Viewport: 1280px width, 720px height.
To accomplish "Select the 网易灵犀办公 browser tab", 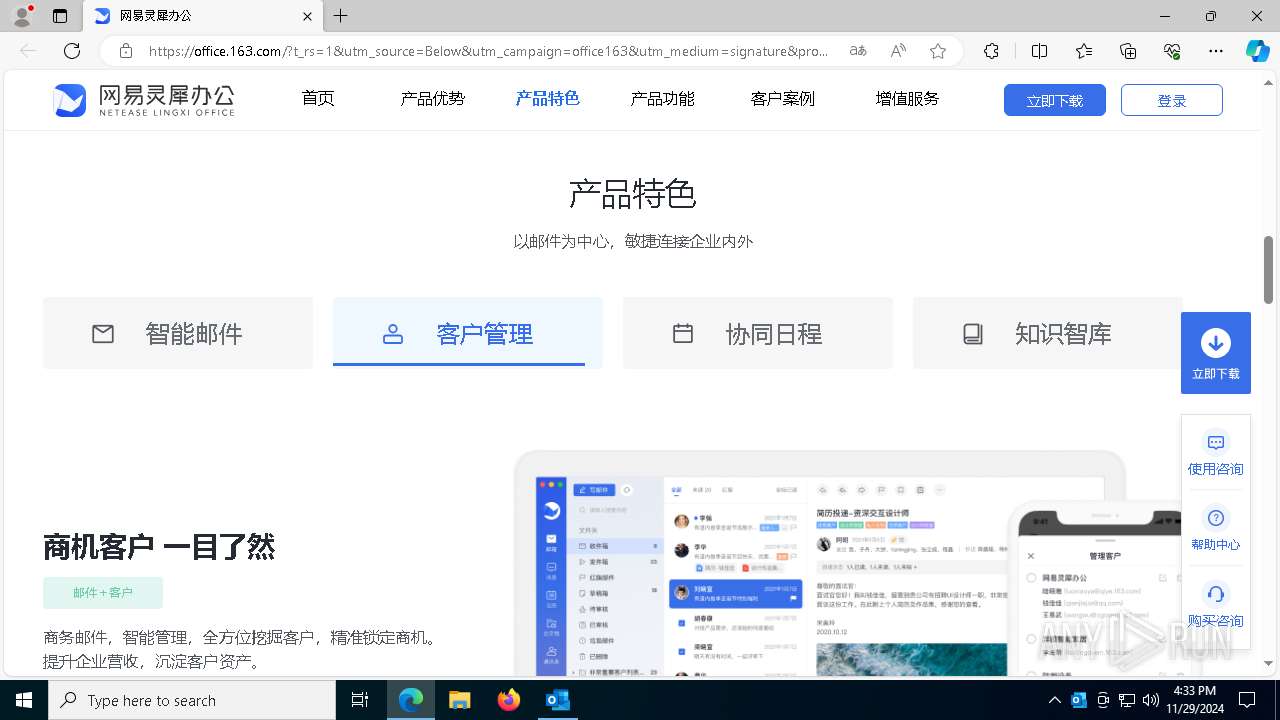I will pos(203,16).
